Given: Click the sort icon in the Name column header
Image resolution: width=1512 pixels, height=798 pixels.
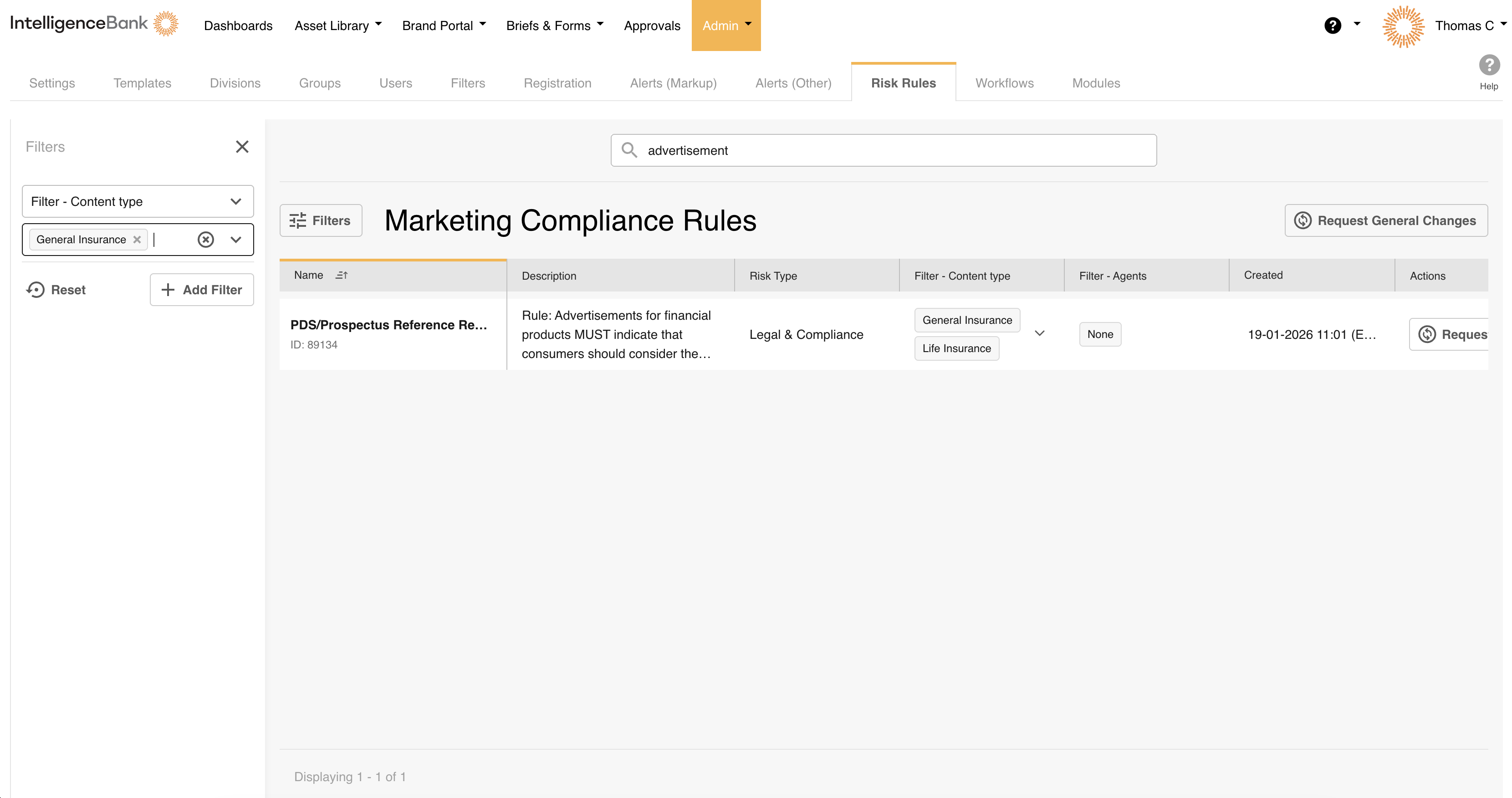Looking at the screenshot, I should pyautogui.click(x=342, y=275).
